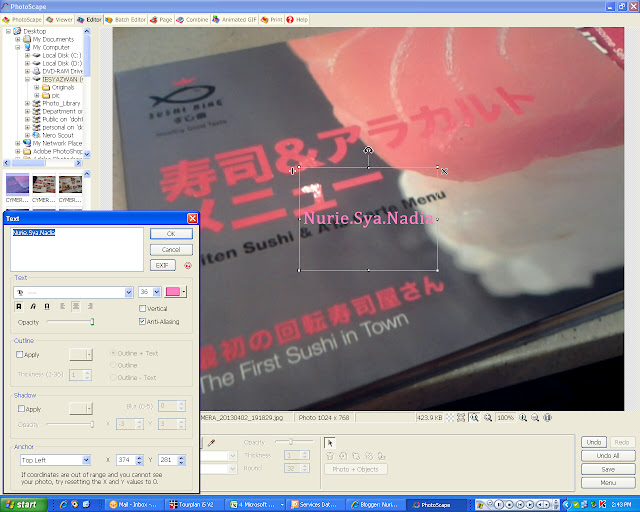Image resolution: width=640 pixels, height=512 pixels.
Task: Expand the Originals folder node
Action: click(x=37, y=87)
